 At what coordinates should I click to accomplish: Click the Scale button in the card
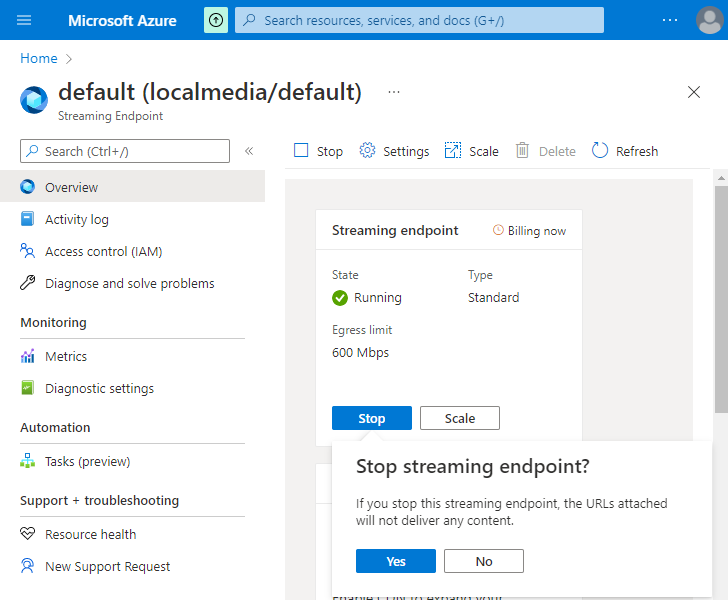click(460, 418)
